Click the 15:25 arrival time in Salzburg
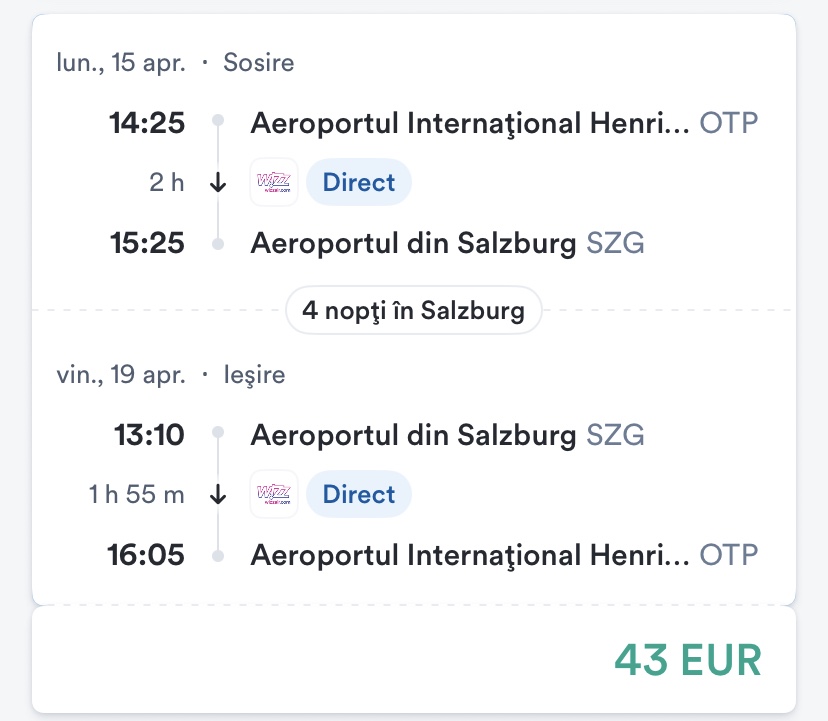This screenshot has height=721, width=828. [x=147, y=243]
